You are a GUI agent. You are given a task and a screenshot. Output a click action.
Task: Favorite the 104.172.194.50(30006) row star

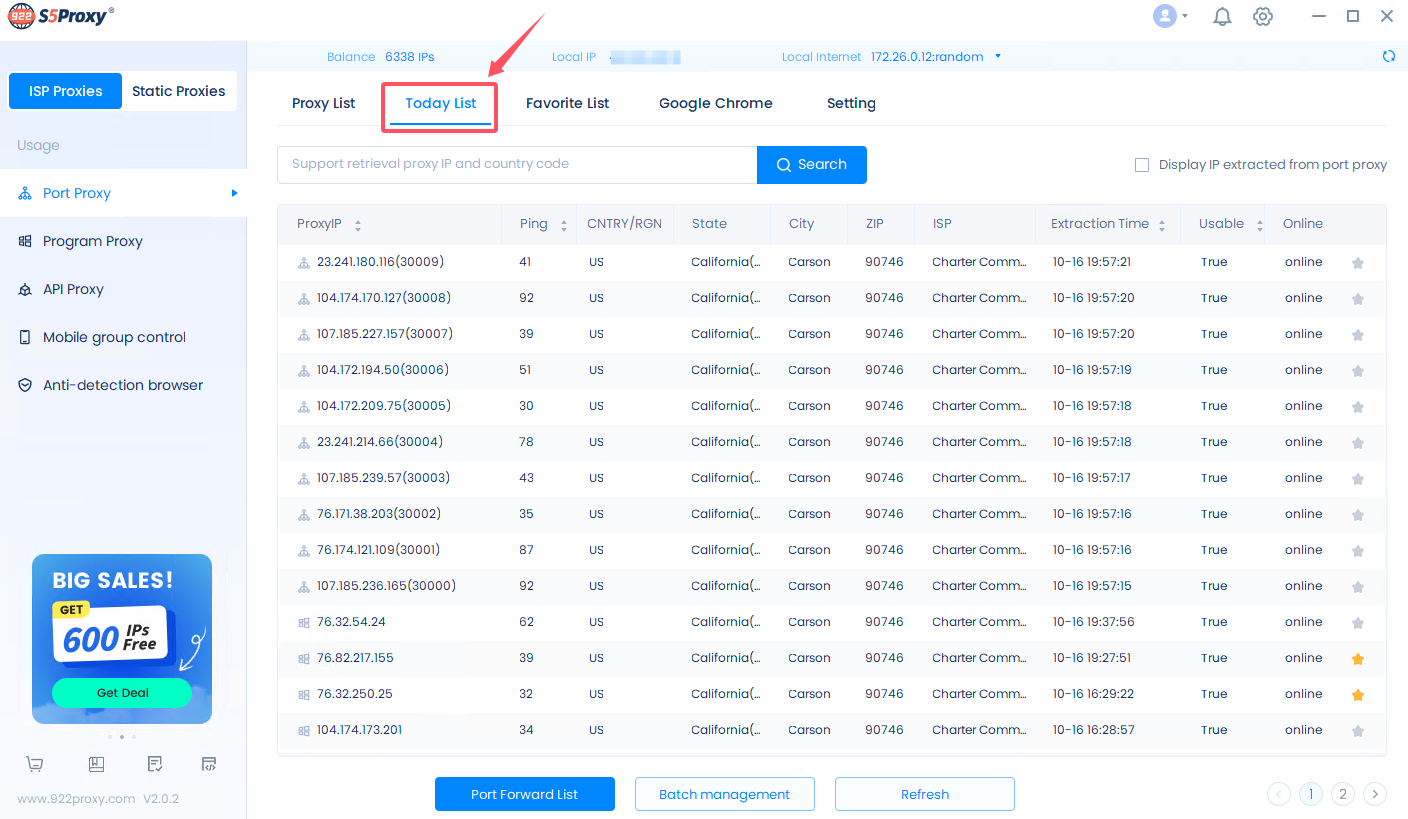(x=1357, y=371)
